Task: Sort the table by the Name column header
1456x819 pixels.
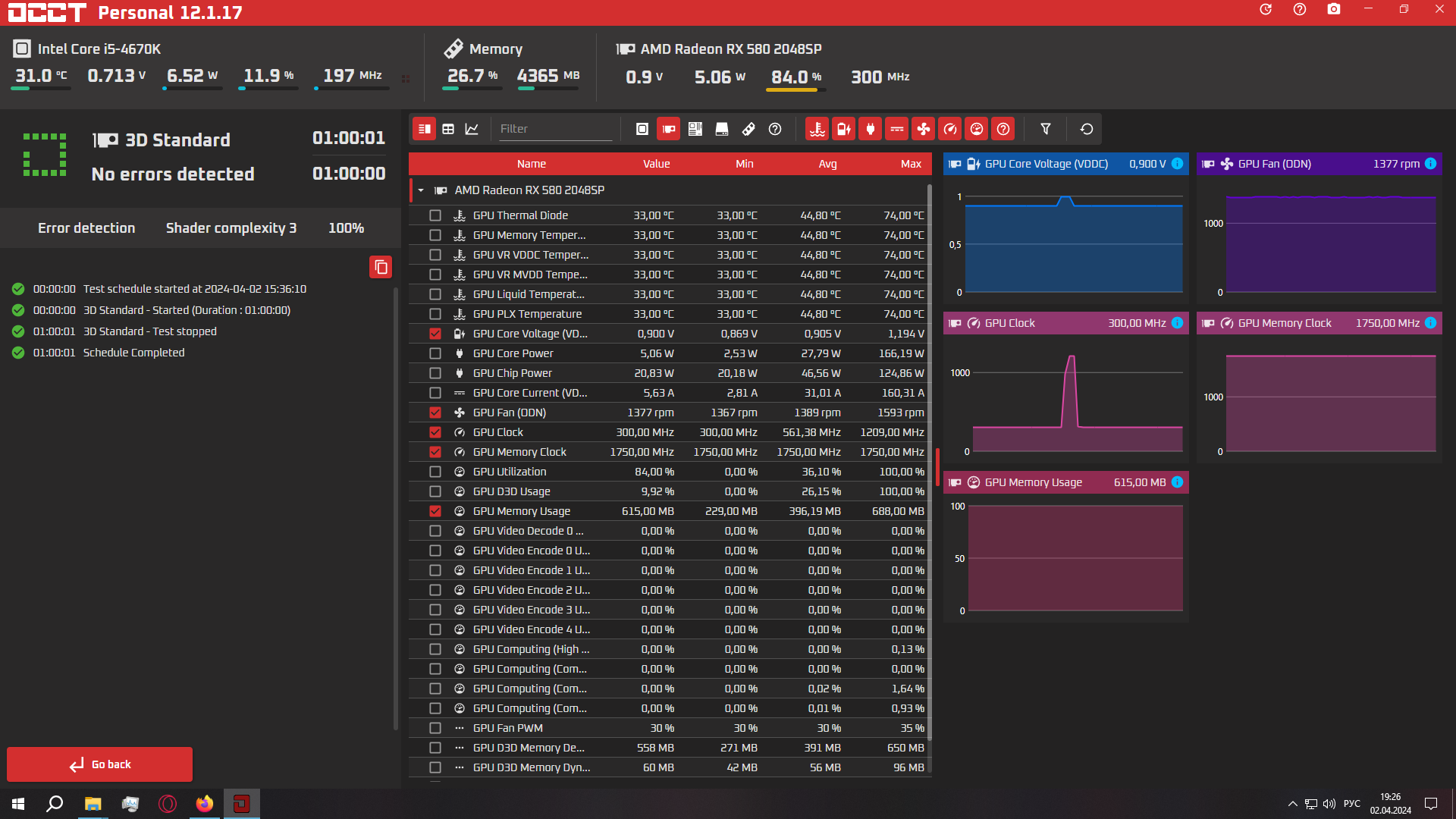Action: pyautogui.click(x=531, y=164)
